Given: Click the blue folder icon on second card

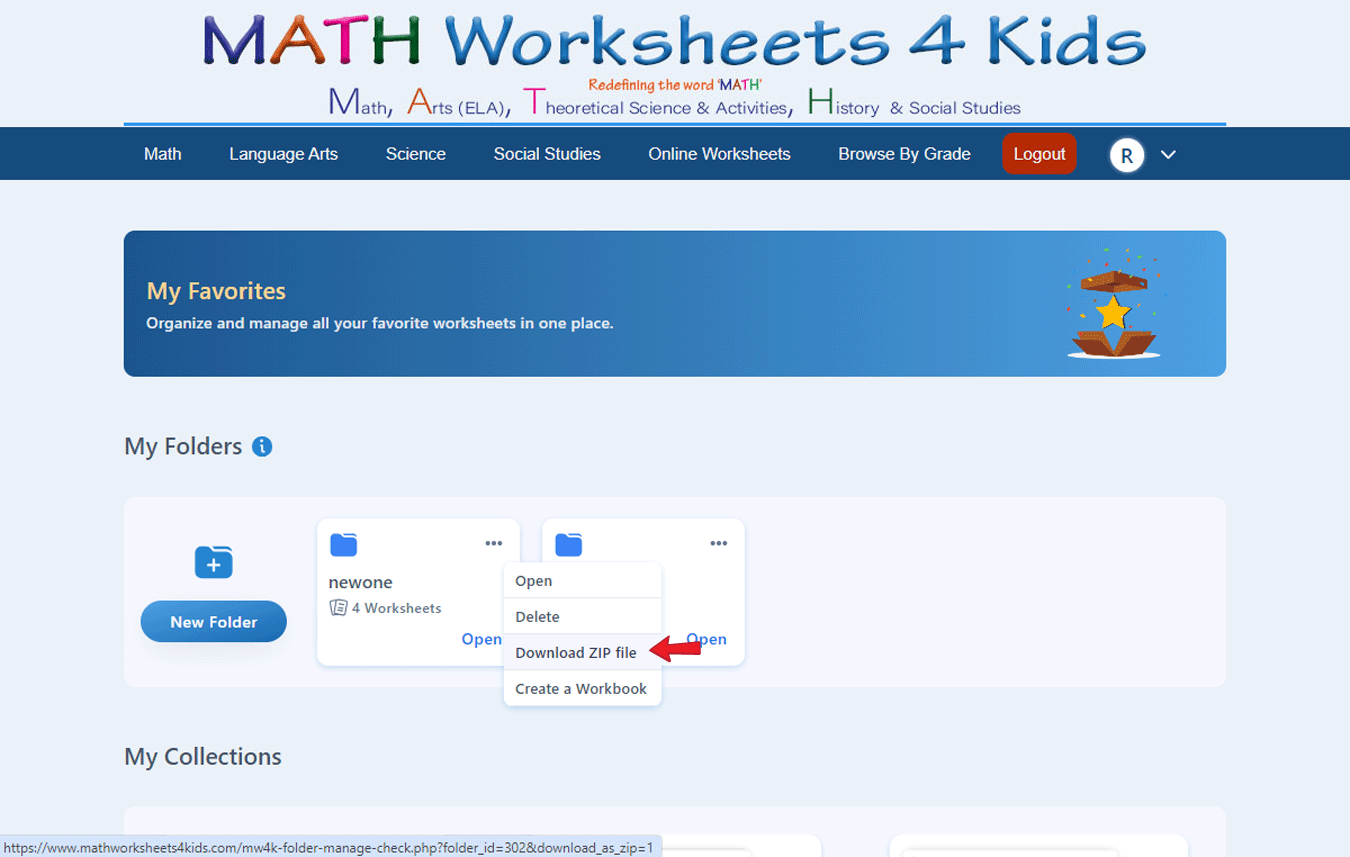Looking at the screenshot, I should click(x=569, y=544).
